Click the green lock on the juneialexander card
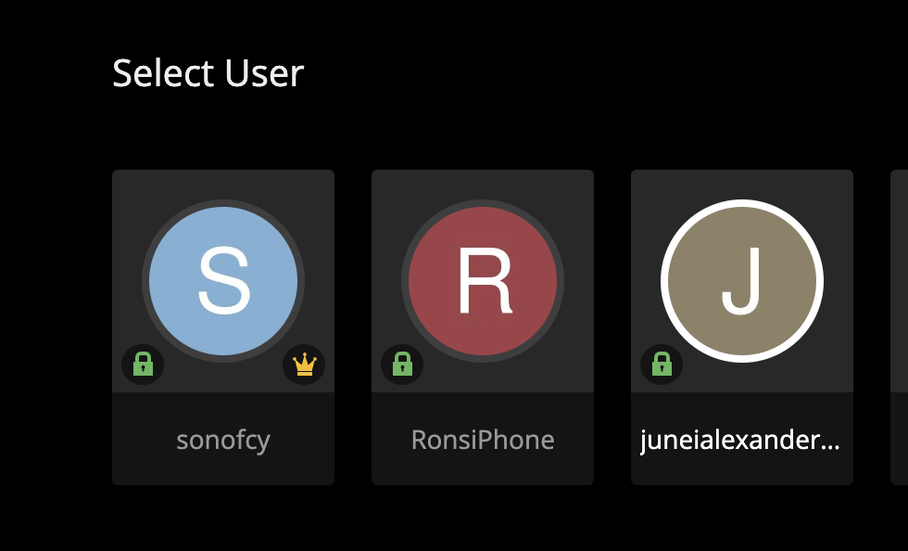Image resolution: width=908 pixels, height=551 pixels. [662, 364]
